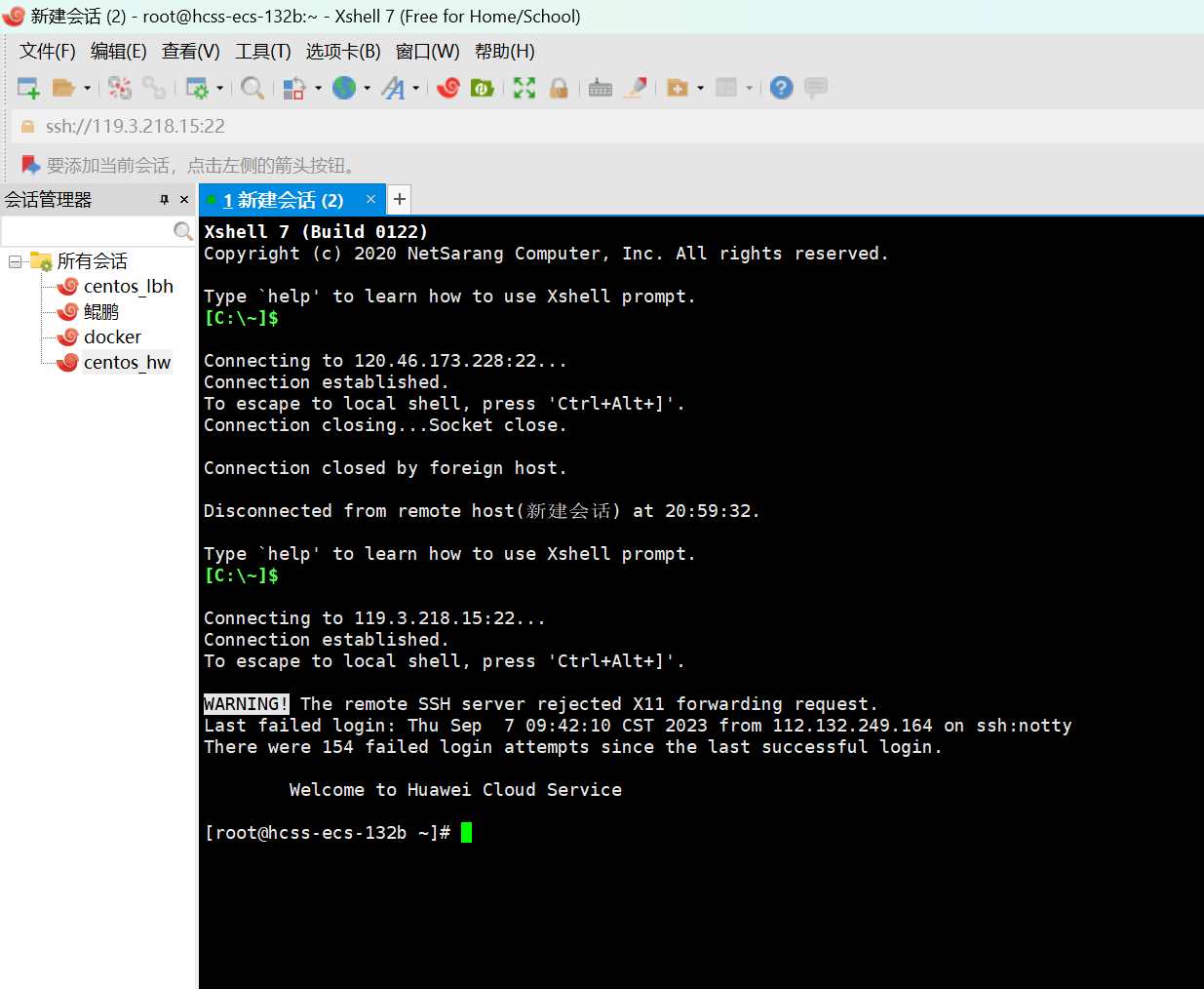Click the Xshell 7 (Build 0122) text
Screen dimensions: 1204x989
tap(316, 232)
